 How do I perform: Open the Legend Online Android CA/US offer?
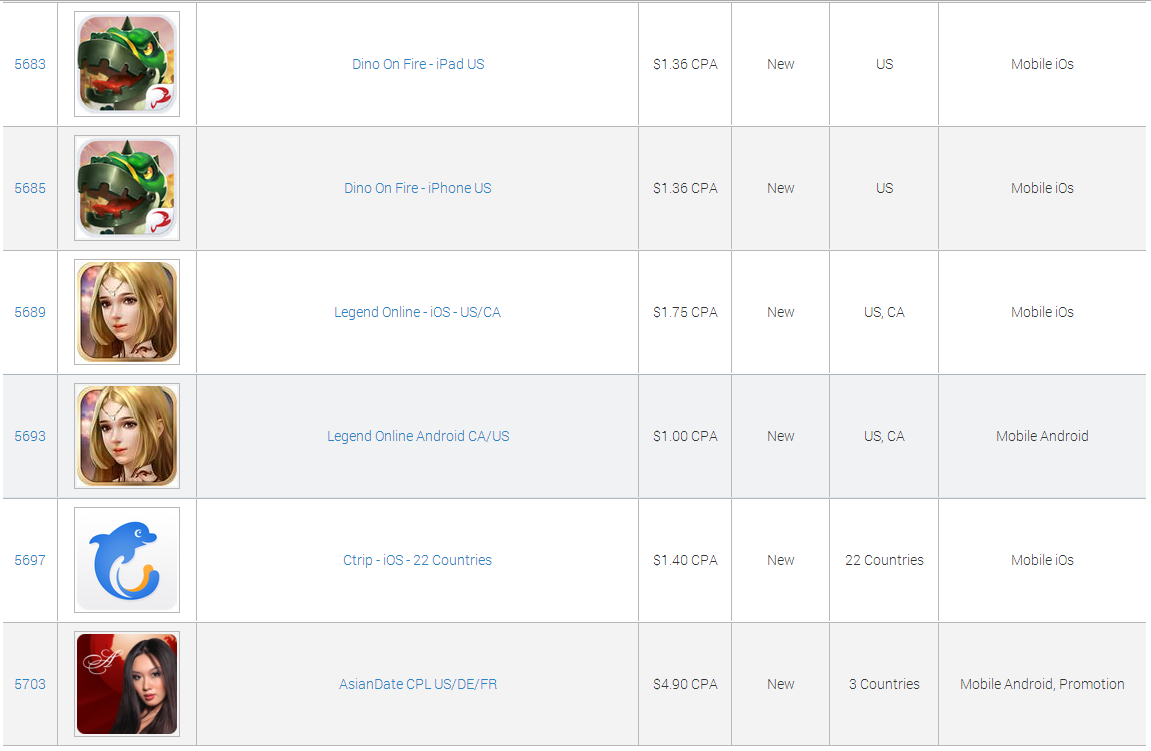click(x=418, y=436)
